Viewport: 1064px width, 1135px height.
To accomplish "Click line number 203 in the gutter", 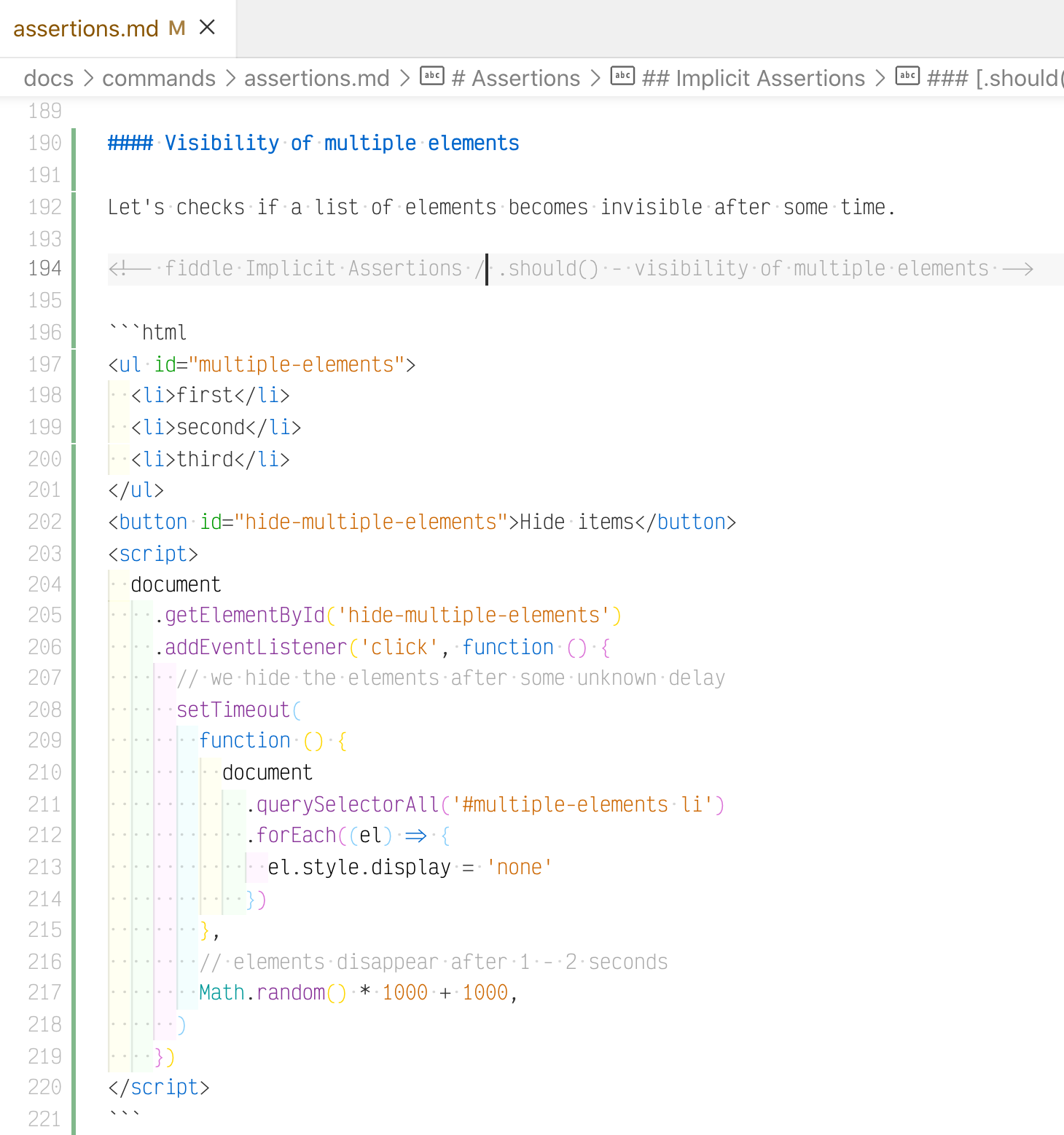I will [x=45, y=554].
